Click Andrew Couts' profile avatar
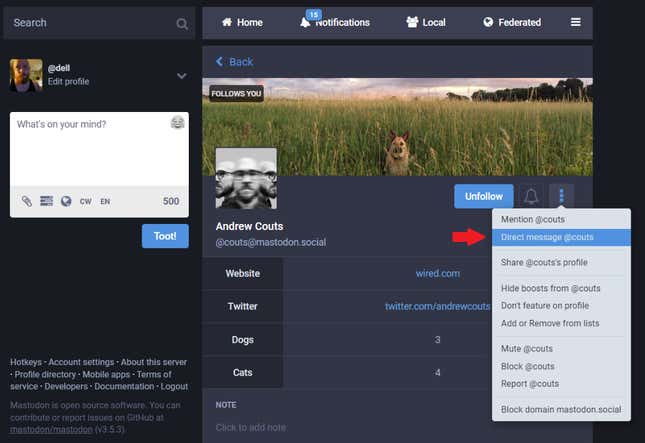The image size is (645, 443). click(x=246, y=178)
